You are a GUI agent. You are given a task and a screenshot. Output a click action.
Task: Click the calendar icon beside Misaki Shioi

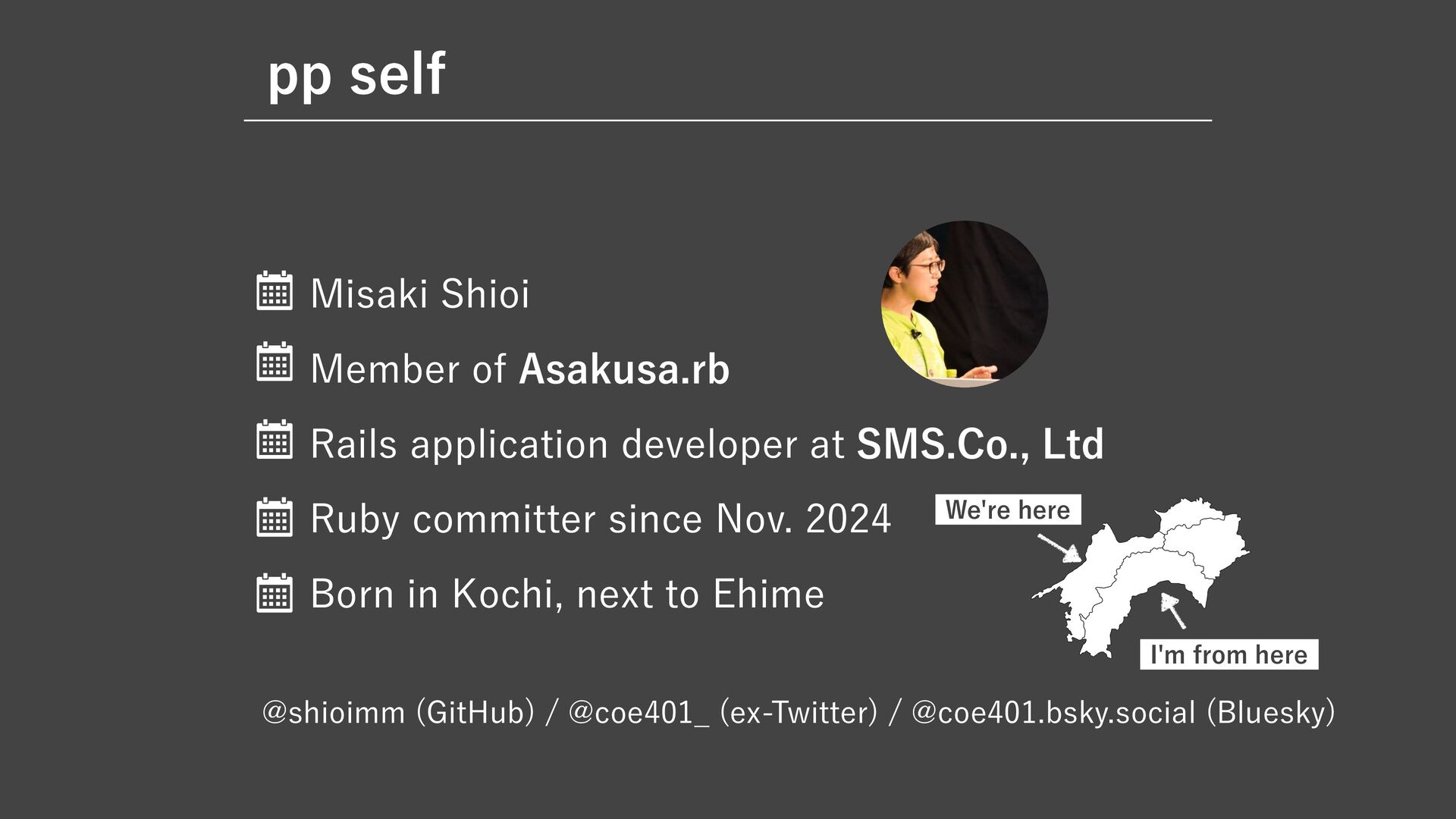(275, 291)
